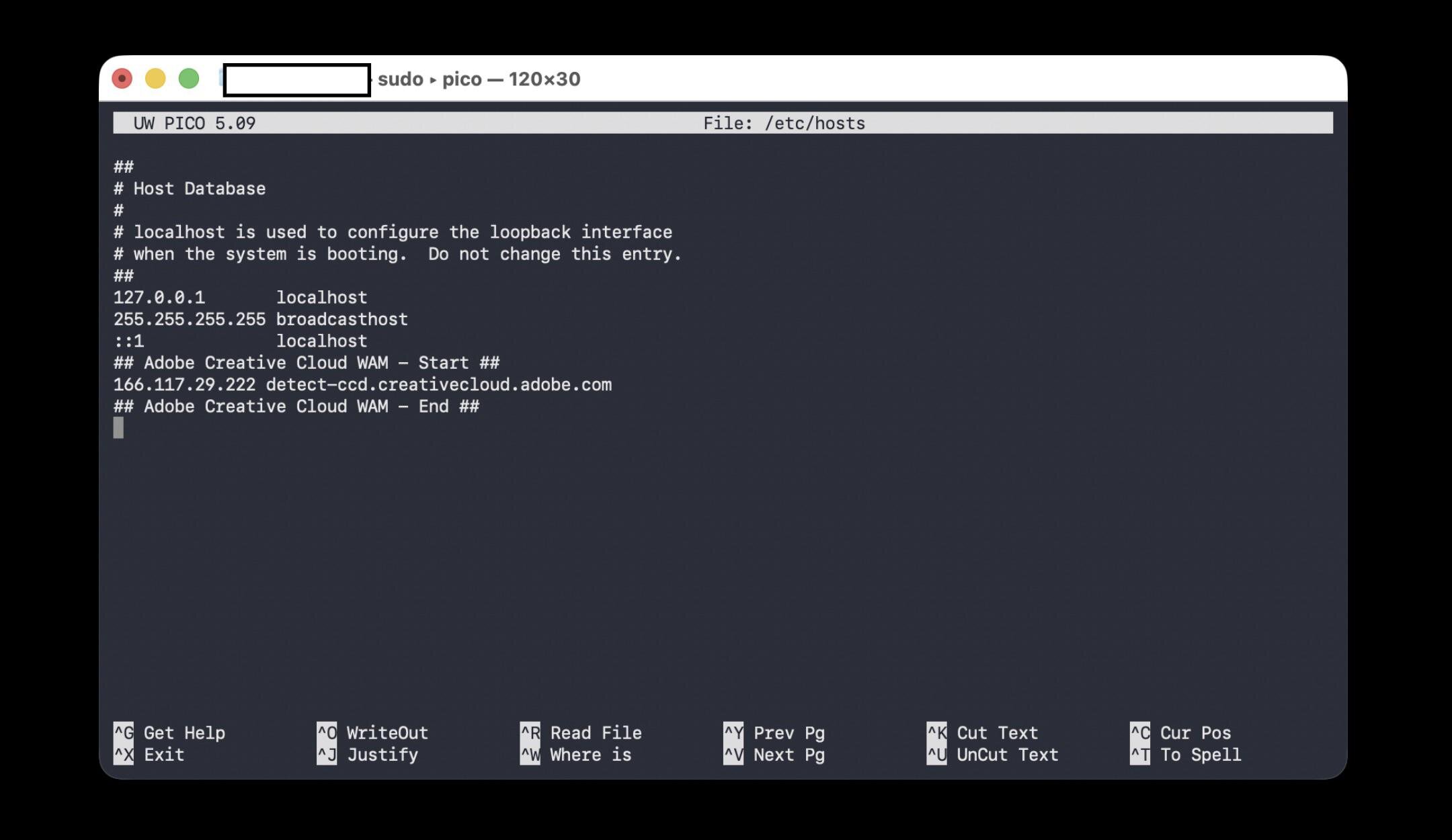The image size is (1452, 840).
Task: Click the ^U UnCut Text shortcut
Action: [x=992, y=755]
